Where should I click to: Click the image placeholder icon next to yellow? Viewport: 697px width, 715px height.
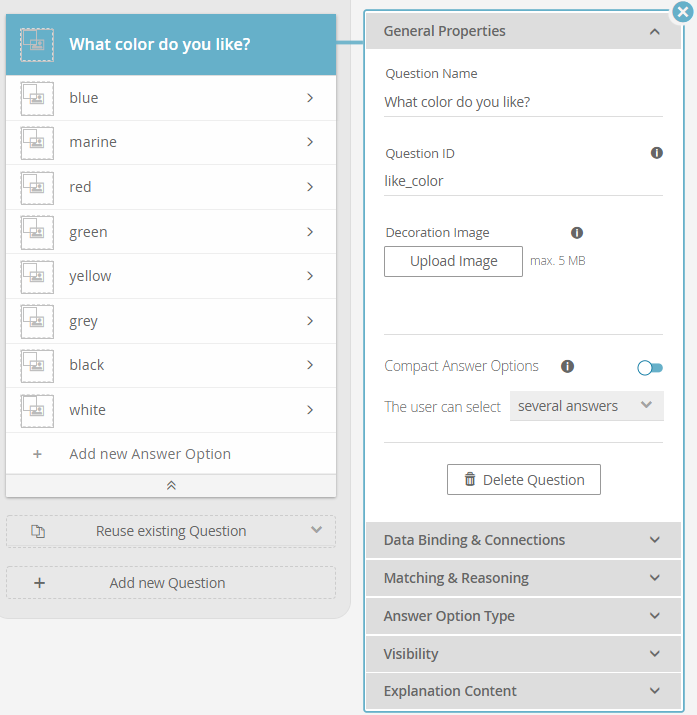[x=37, y=277]
